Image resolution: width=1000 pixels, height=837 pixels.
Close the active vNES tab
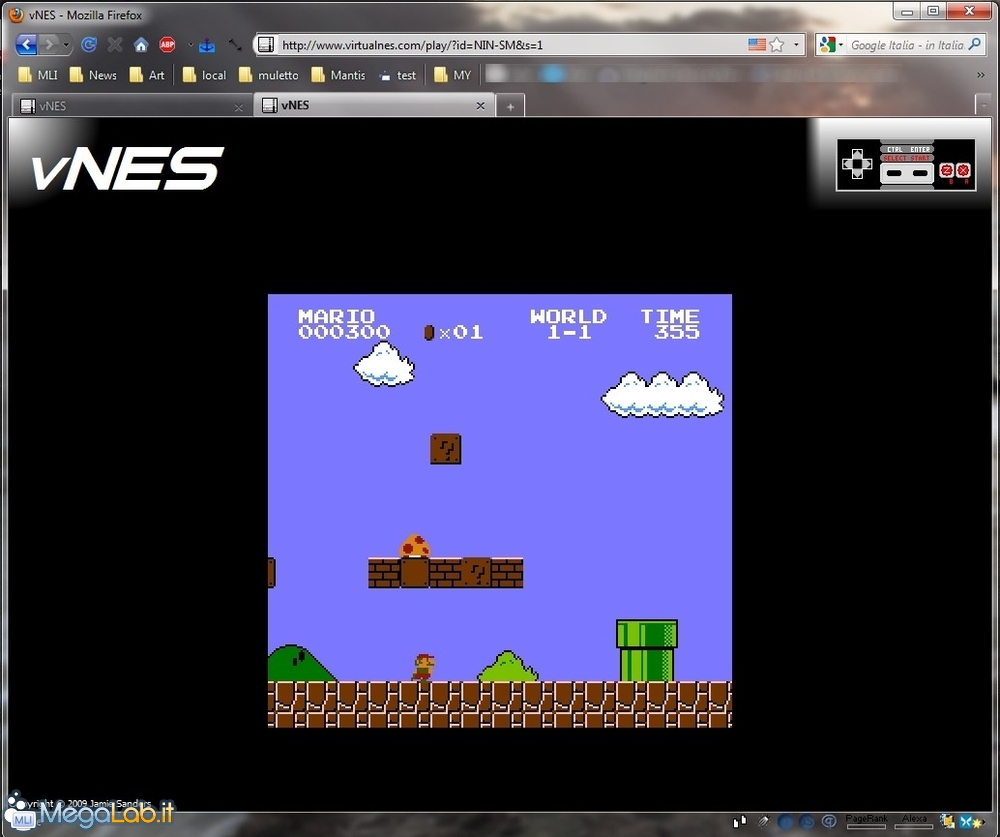480,106
